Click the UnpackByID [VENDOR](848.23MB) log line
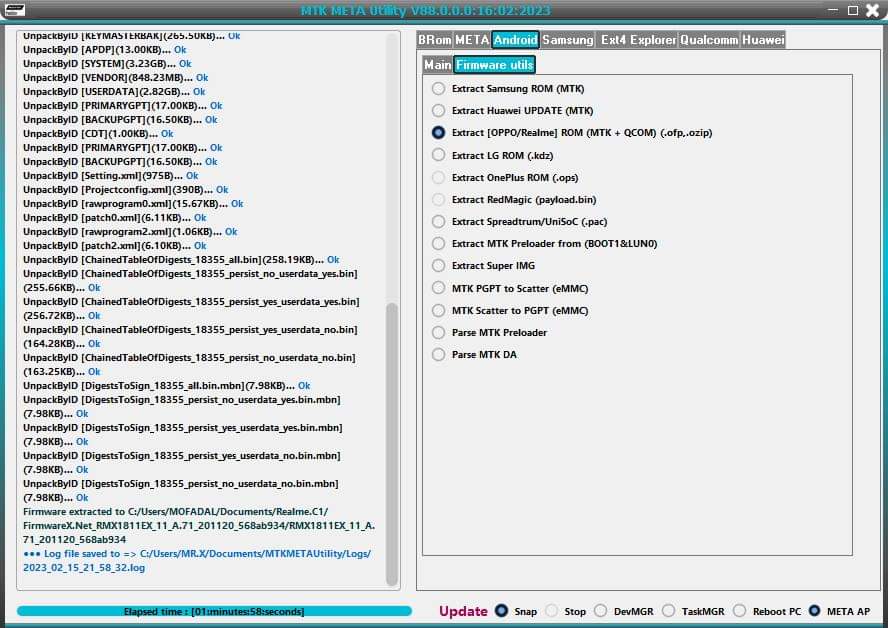Screen dimensions: 888x628 [x=116, y=78]
